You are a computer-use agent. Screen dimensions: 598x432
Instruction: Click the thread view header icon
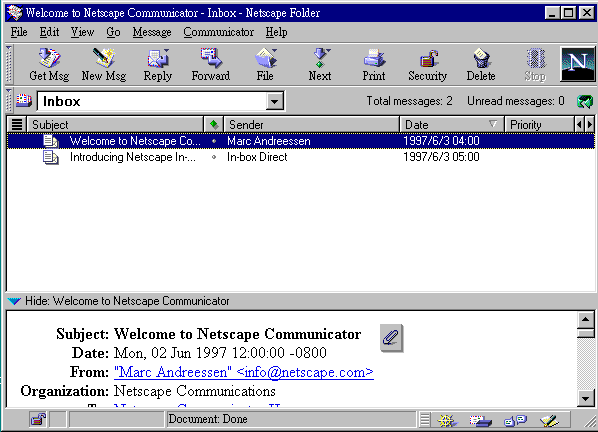17,124
